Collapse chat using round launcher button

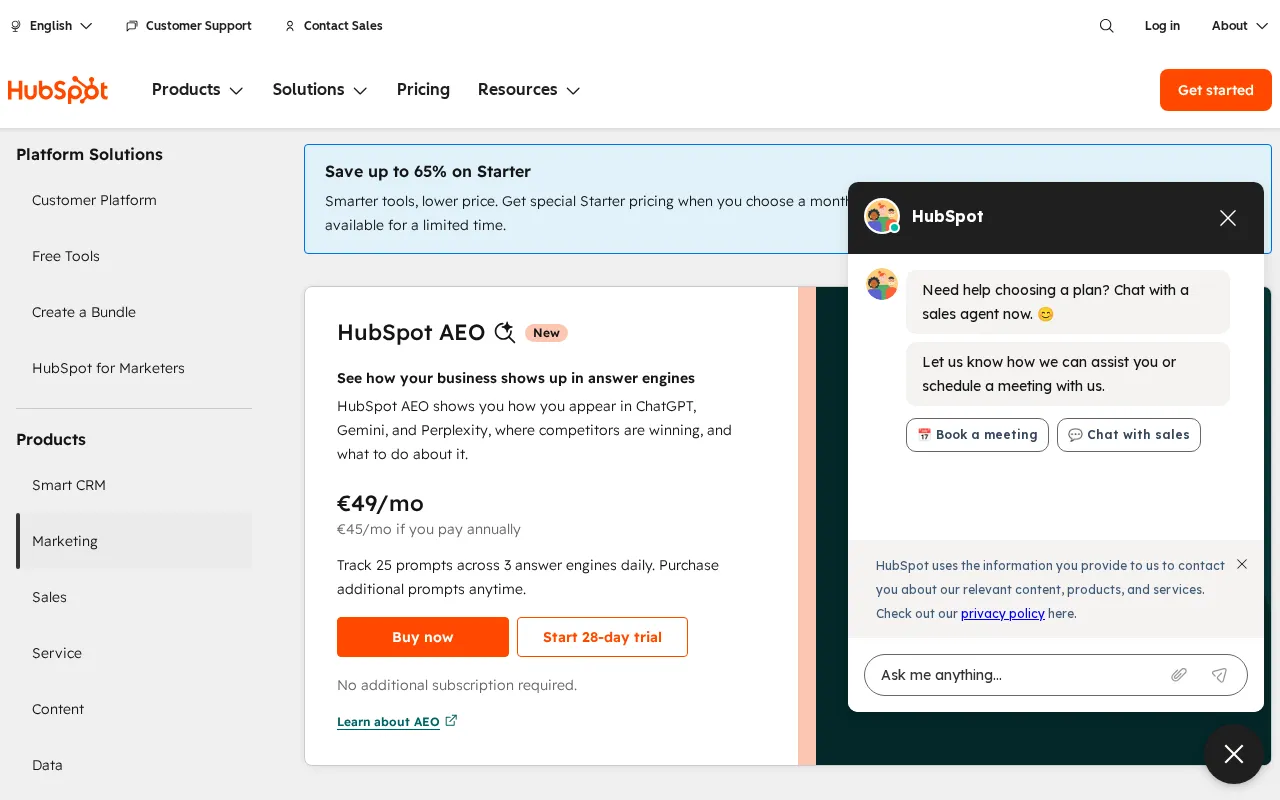[x=1234, y=754]
